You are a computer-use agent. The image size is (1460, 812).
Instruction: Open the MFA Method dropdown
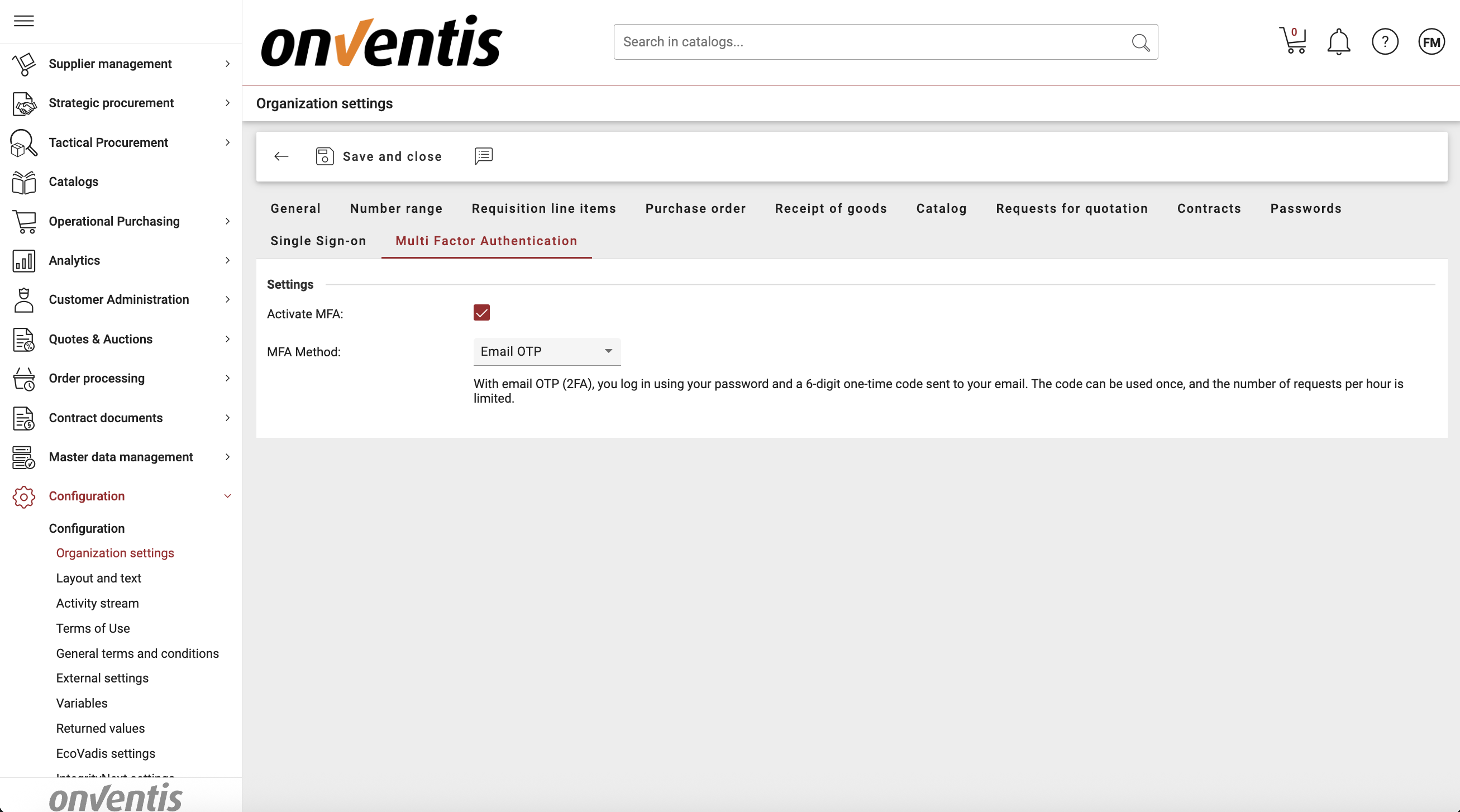(x=546, y=351)
